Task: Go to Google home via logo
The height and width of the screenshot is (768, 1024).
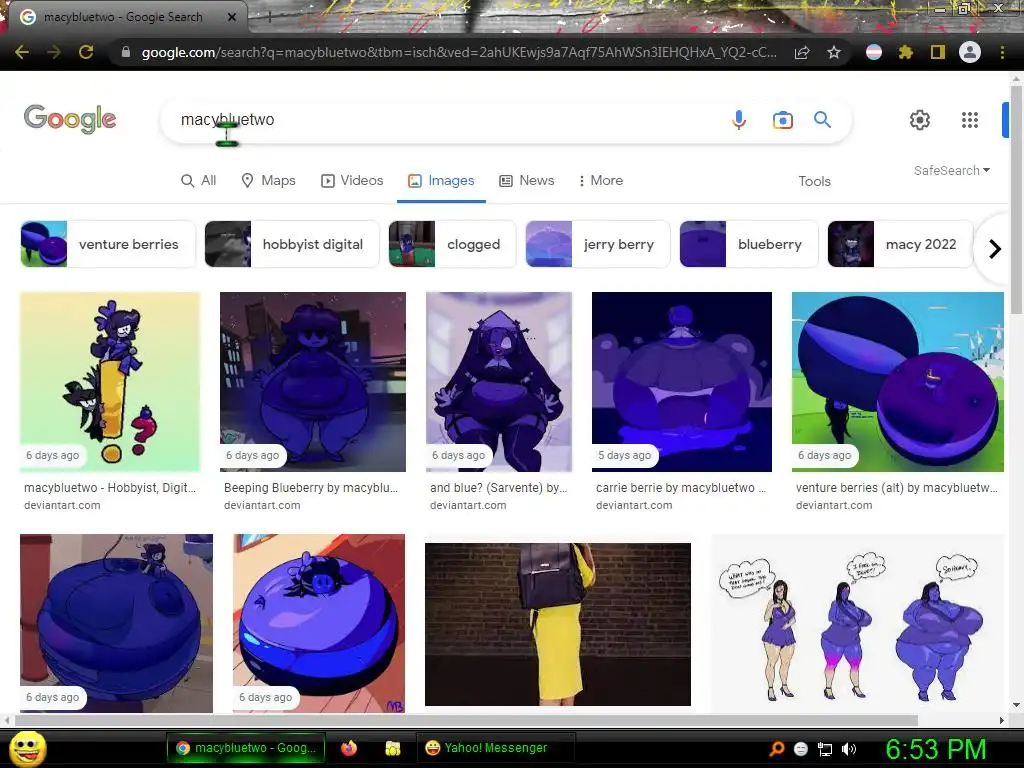Action: (x=70, y=119)
